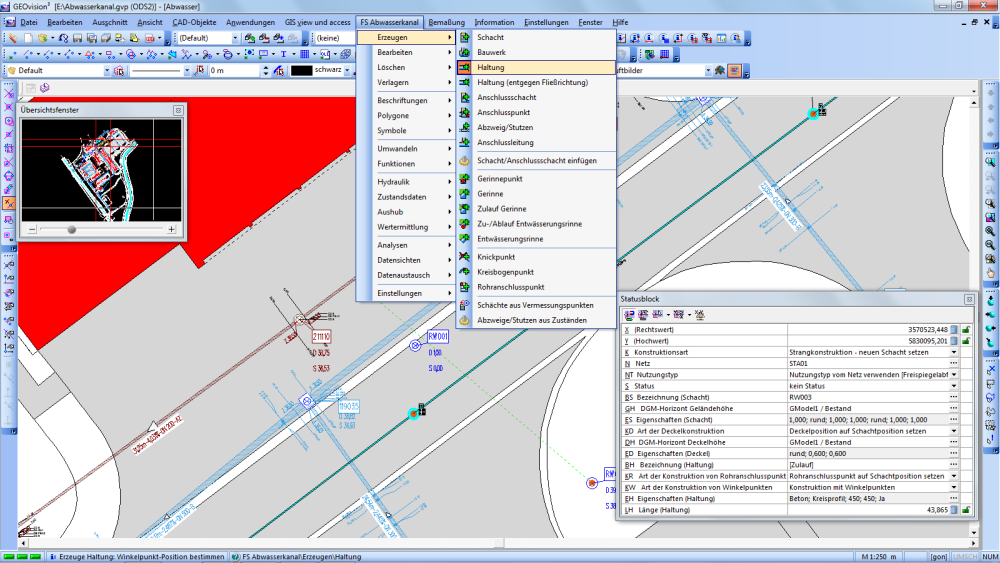Image resolution: width=1000 pixels, height=563 pixels.
Task: Click the circle construction tool icon
Action: pos(131,54)
